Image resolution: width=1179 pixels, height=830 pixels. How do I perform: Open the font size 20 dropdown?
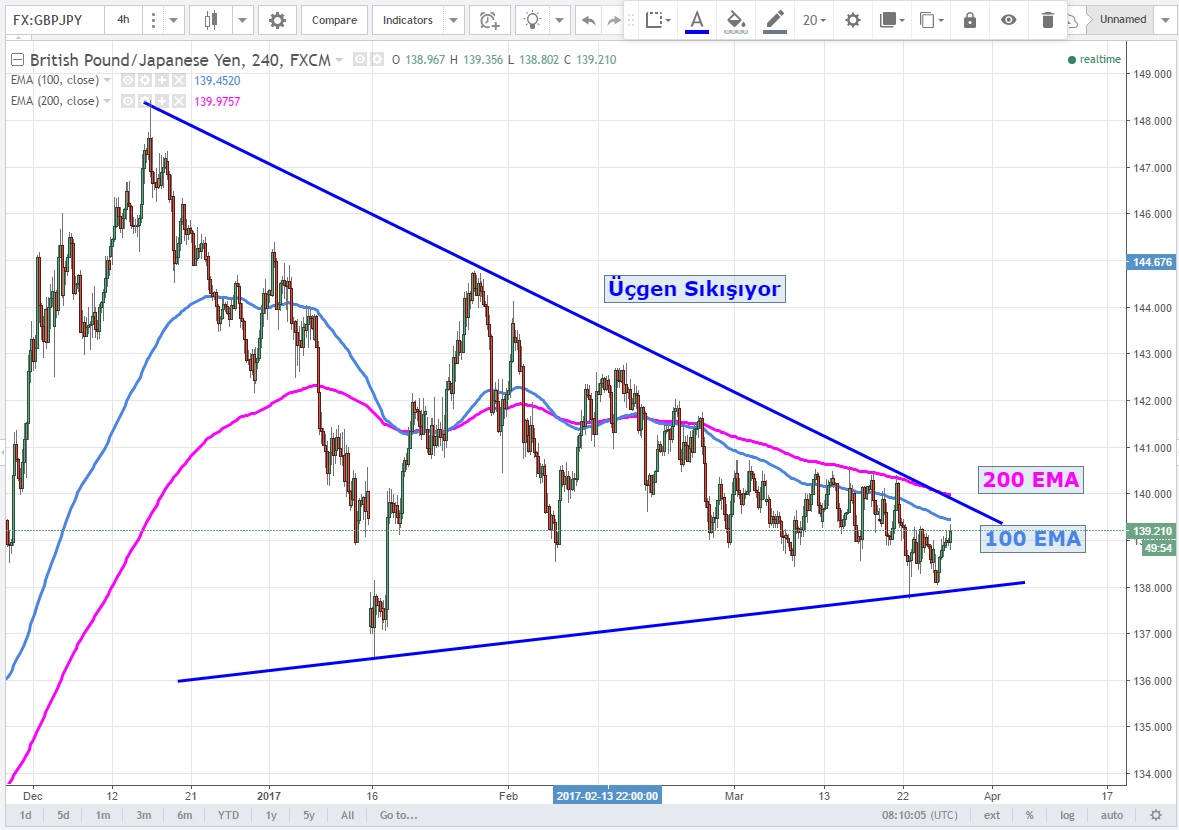(x=815, y=20)
